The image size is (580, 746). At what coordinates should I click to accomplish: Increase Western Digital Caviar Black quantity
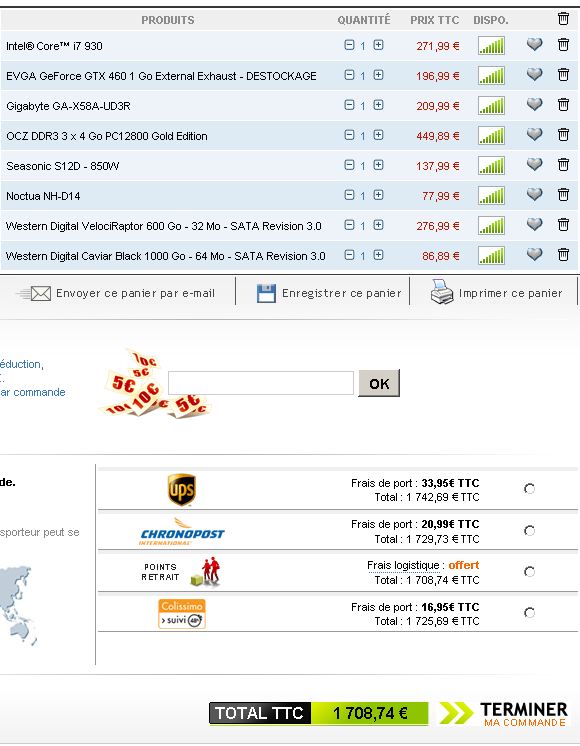click(x=378, y=255)
